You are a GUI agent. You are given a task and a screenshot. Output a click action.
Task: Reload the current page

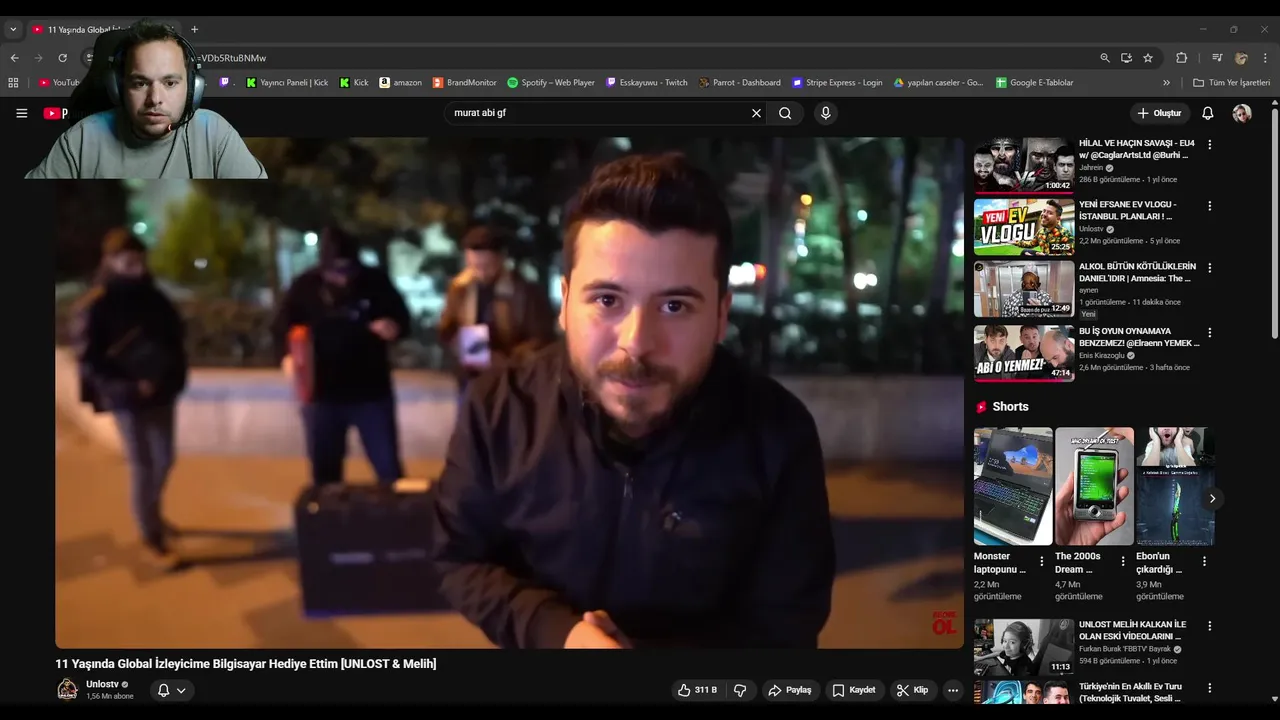[x=62, y=58]
